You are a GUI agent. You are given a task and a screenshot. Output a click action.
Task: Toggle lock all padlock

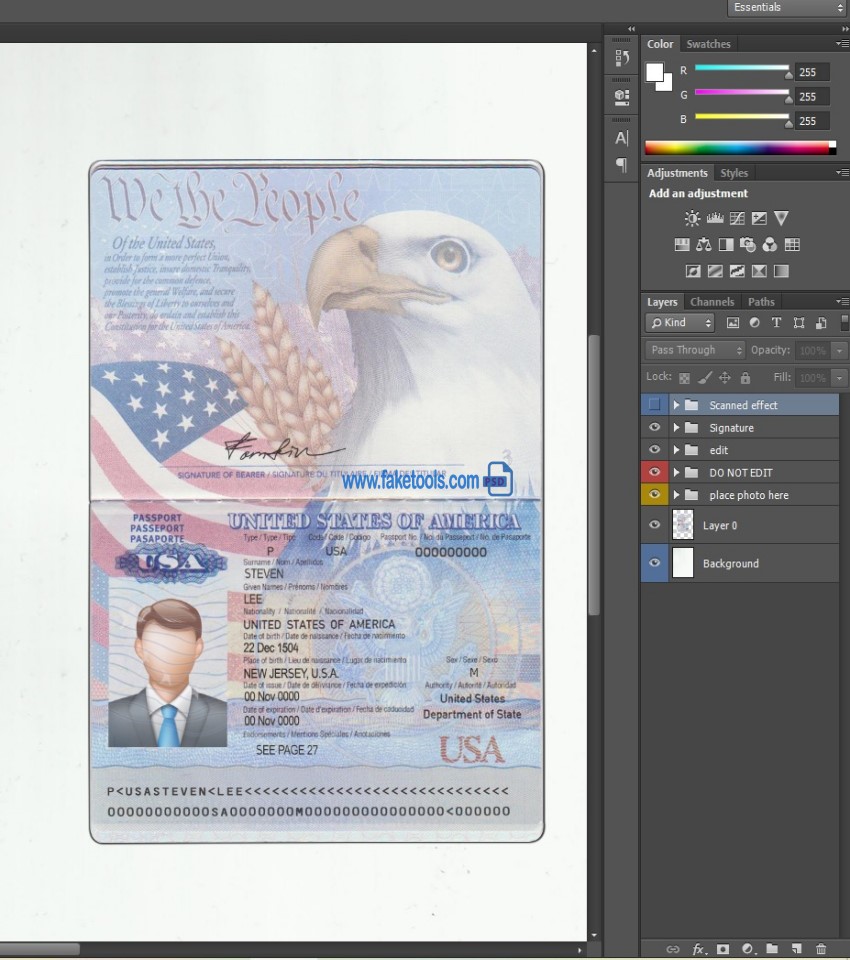745,378
